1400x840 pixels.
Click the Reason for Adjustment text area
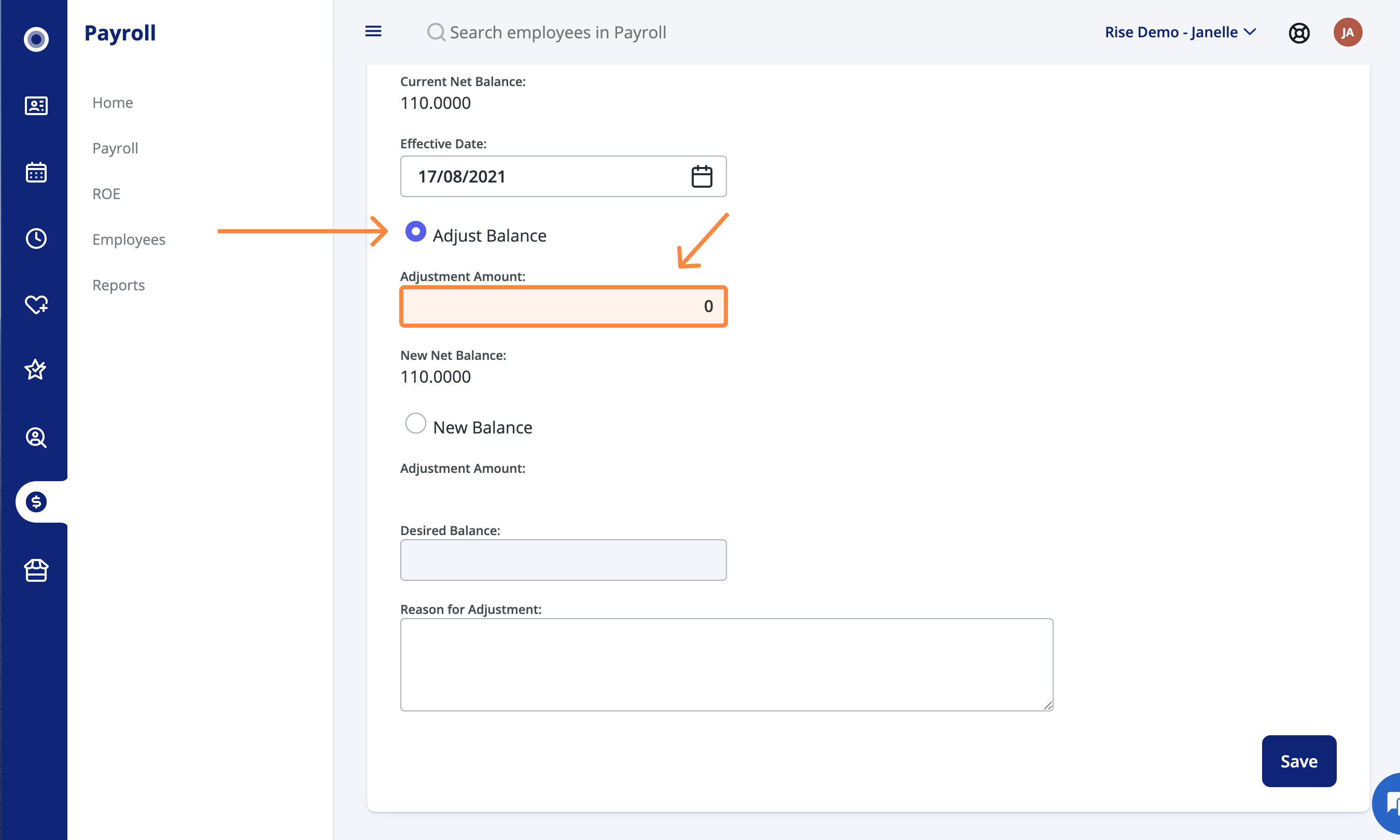pos(726,665)
